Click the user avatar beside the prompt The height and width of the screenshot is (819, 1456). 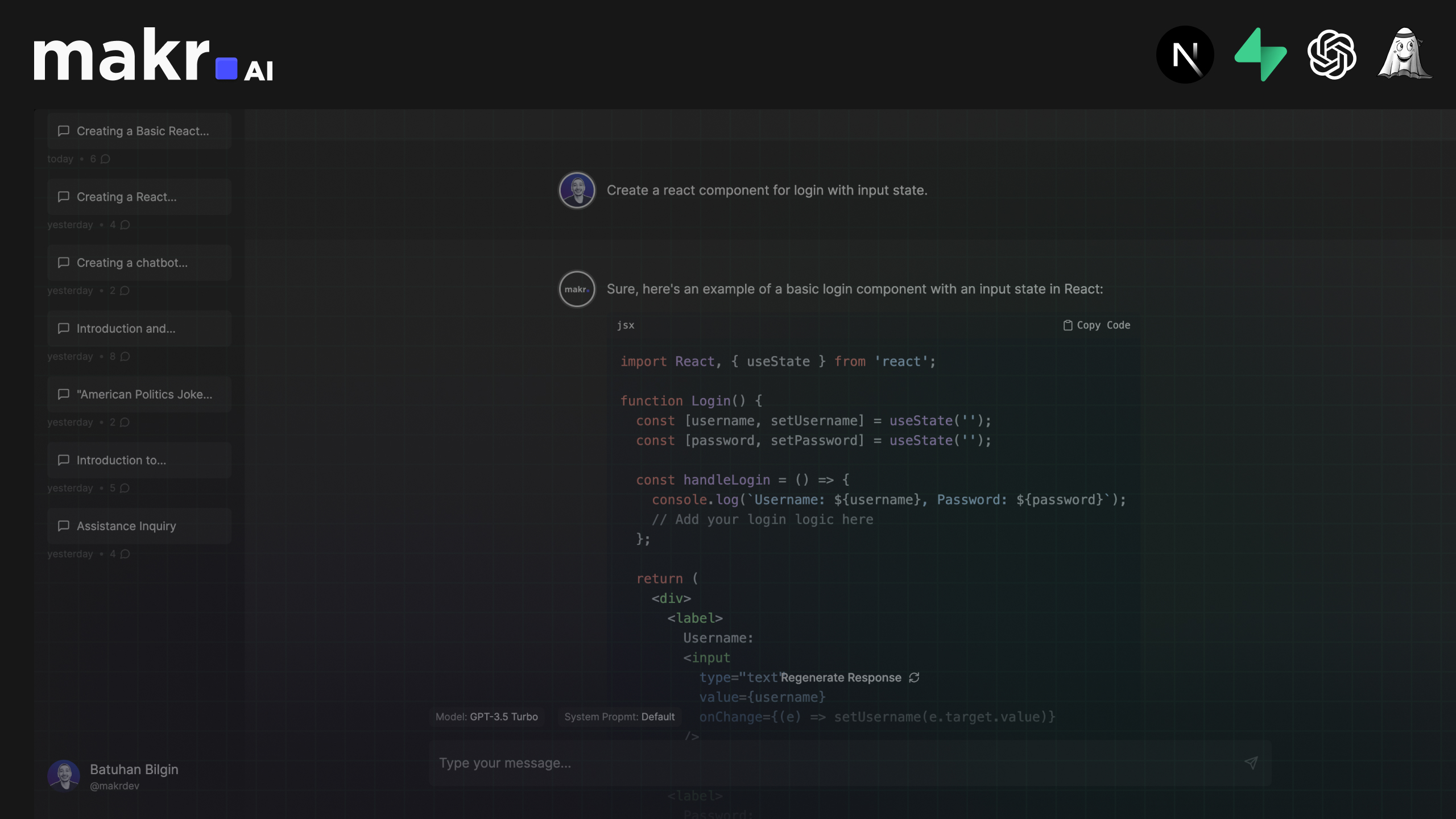point(577,191)
